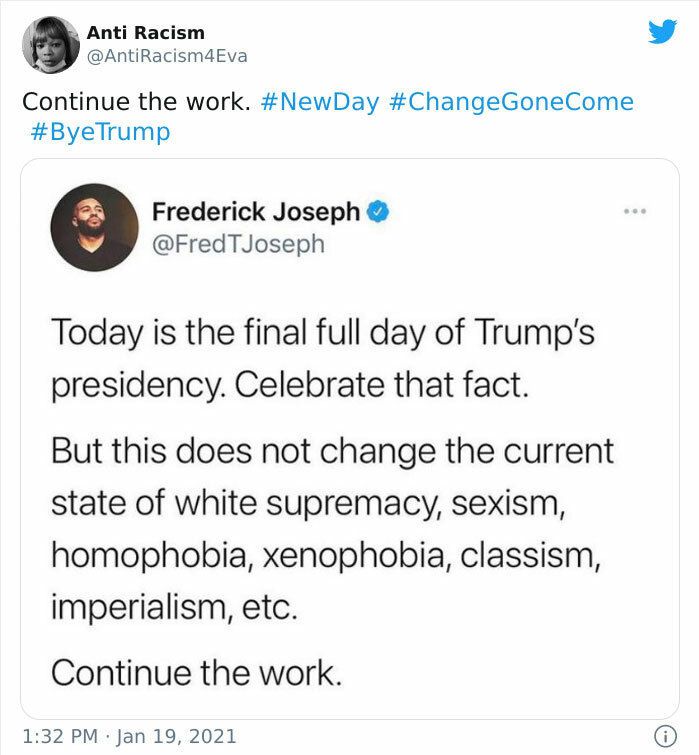Open the three-dot menu on quoted tweet
699x755 pixels.
(634, 211)
